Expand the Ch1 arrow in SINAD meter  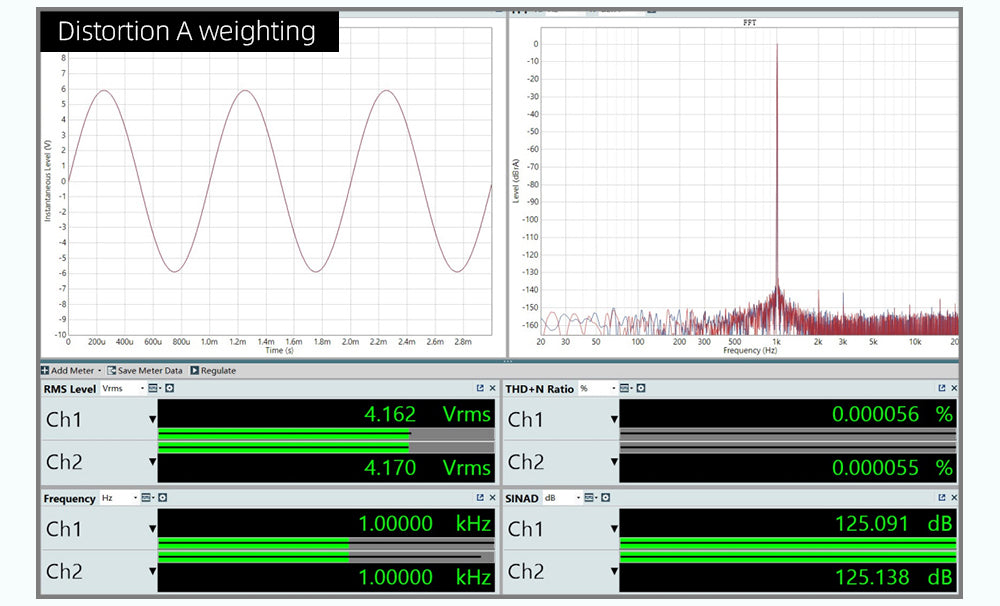pyautogui.click(x=614, y=528)
